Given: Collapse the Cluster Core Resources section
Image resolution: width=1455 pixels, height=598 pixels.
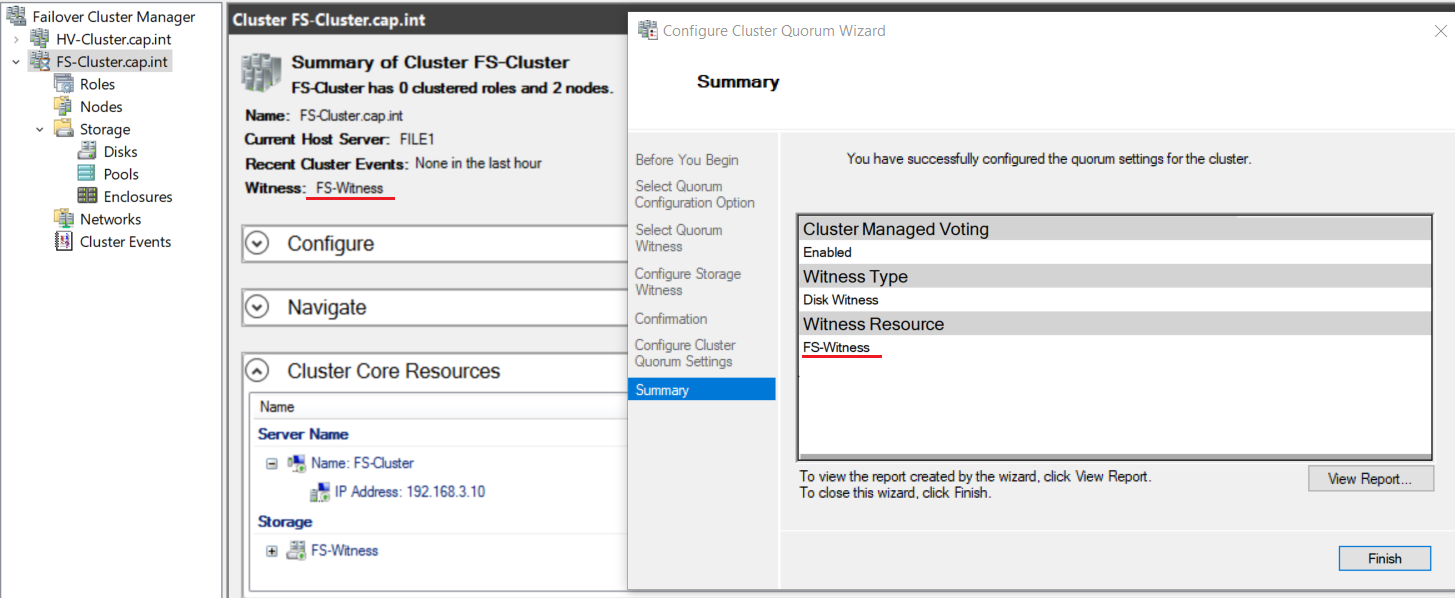Looking at the screenshot, I should [x=257, y=371].
